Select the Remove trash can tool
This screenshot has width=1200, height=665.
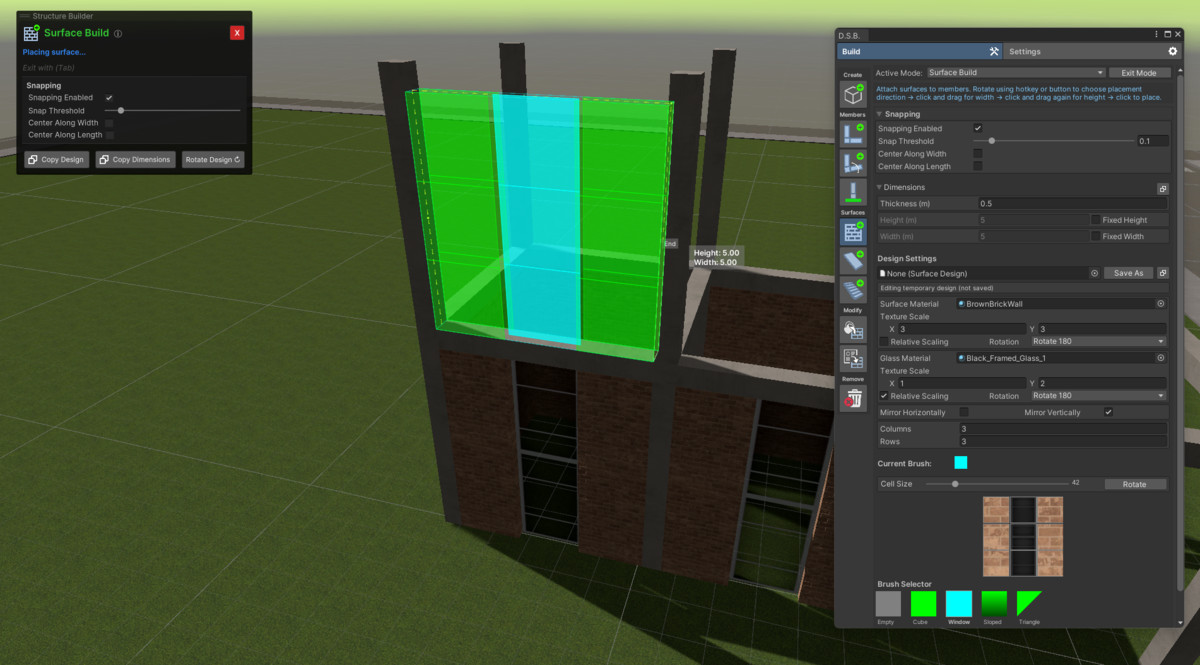tap(853, 398)
